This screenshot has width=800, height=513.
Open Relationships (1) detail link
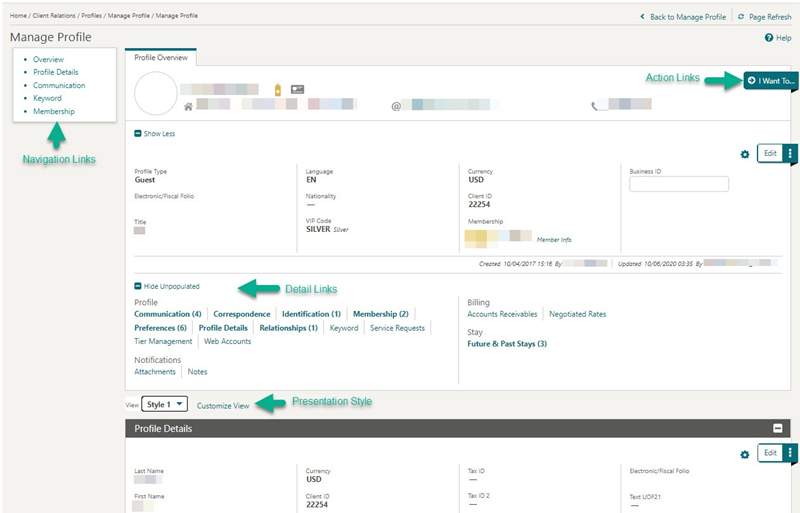click(288, 328)
